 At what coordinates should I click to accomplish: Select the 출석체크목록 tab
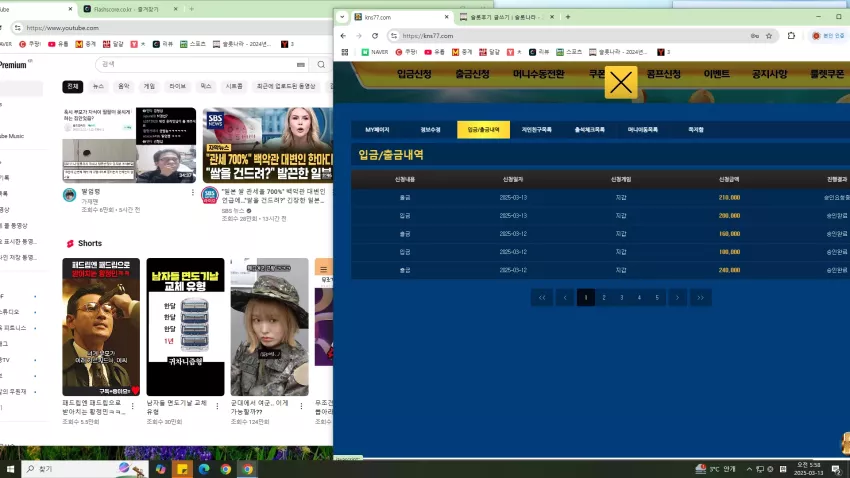[590, 130]
